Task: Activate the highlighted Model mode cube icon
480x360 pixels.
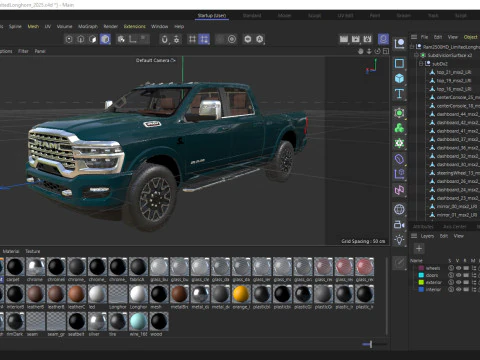Action: 105,39
